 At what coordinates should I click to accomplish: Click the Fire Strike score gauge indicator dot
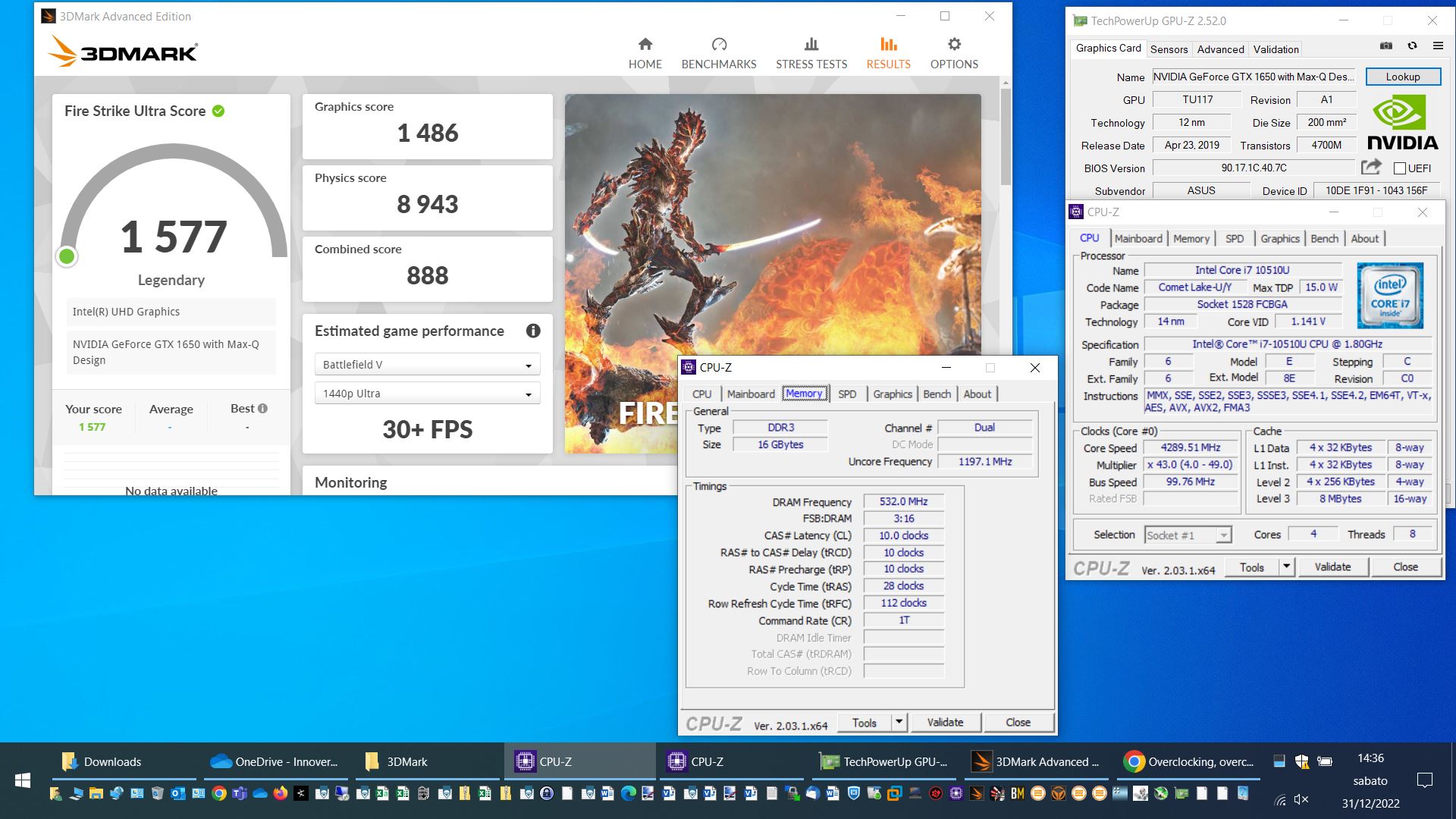click(67, 256)
